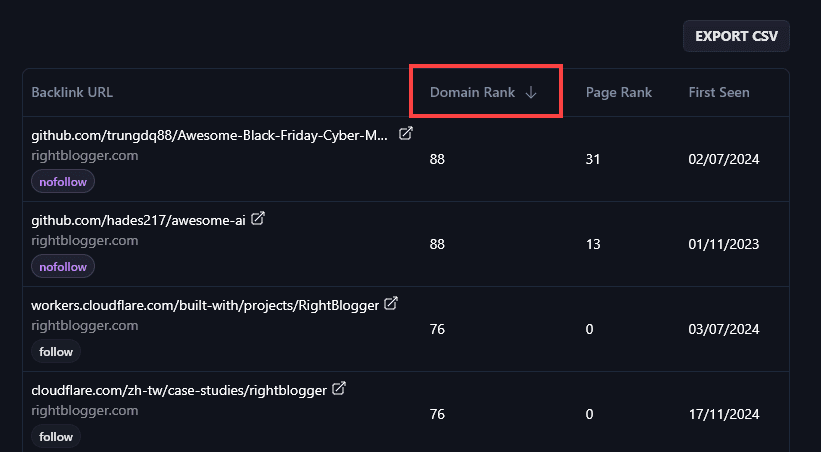The image size is (821, 452).
Task: Click rightblogger.com under hades217 link
Action: [x=85, y=240]
